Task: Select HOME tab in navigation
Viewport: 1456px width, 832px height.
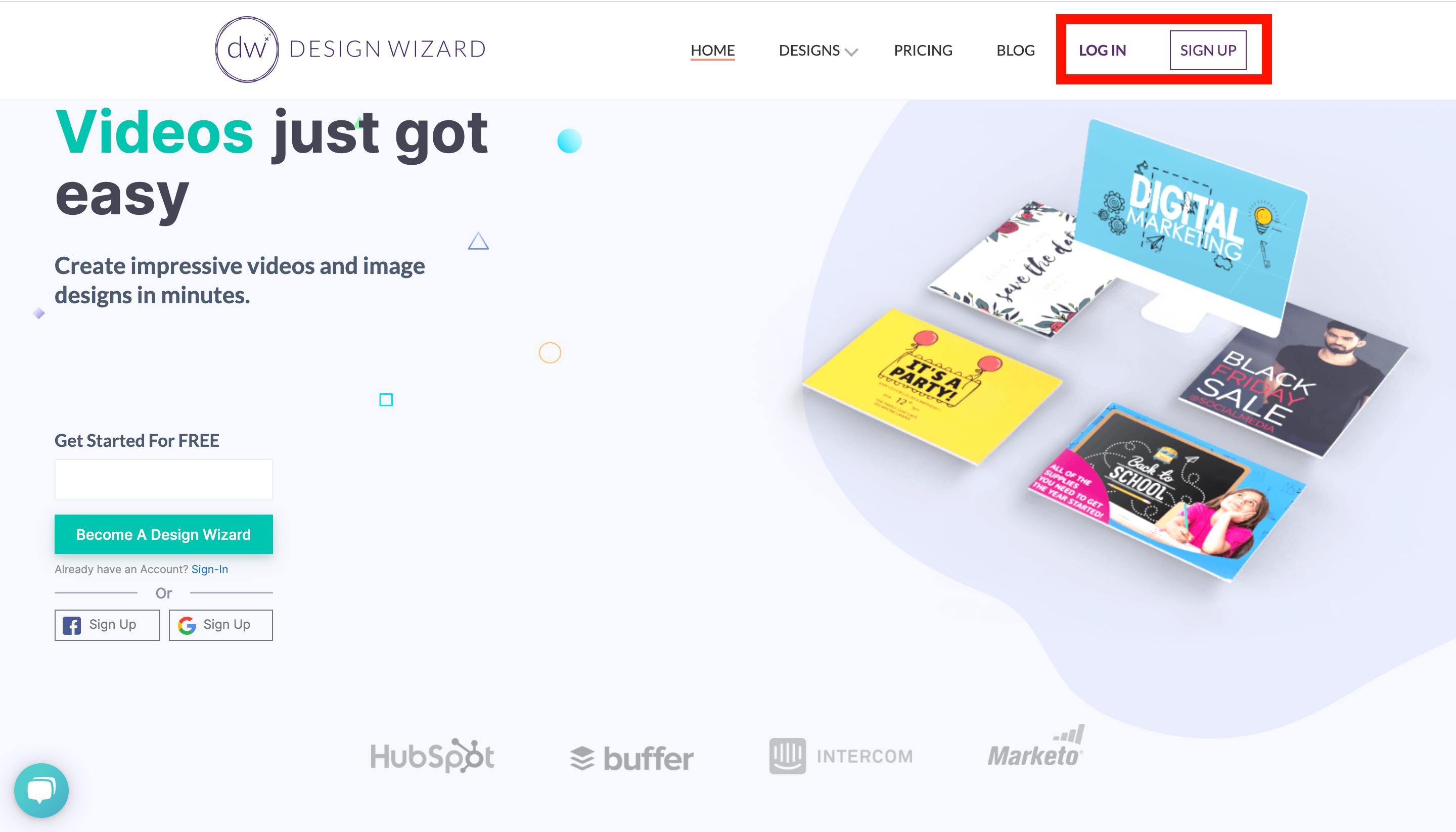Action: click(713, 49)
